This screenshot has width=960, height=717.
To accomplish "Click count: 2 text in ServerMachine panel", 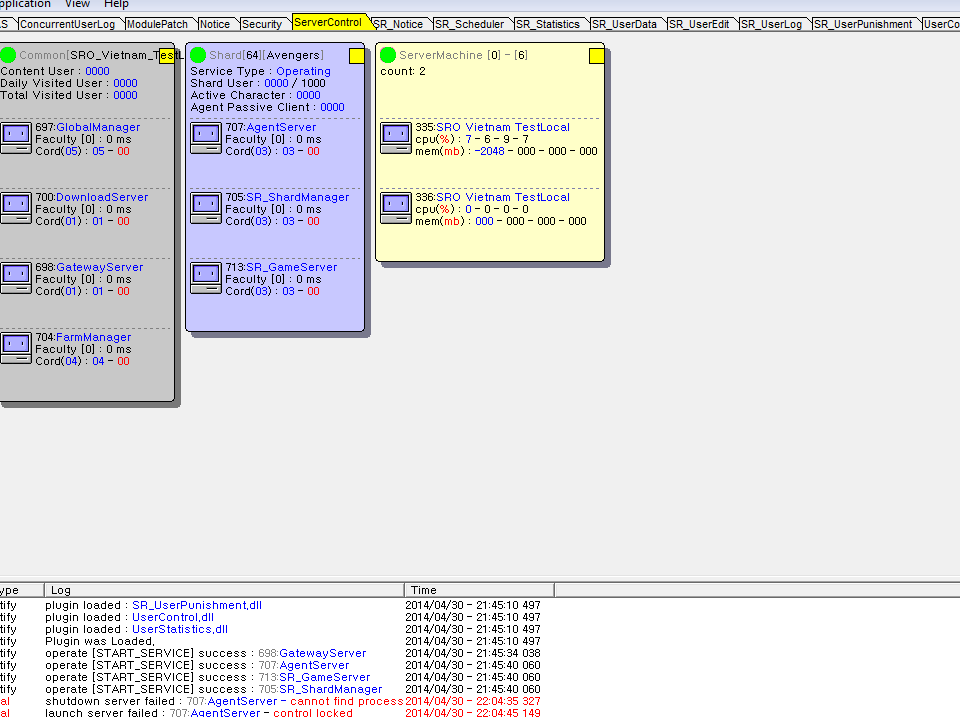I will (403, 71).
